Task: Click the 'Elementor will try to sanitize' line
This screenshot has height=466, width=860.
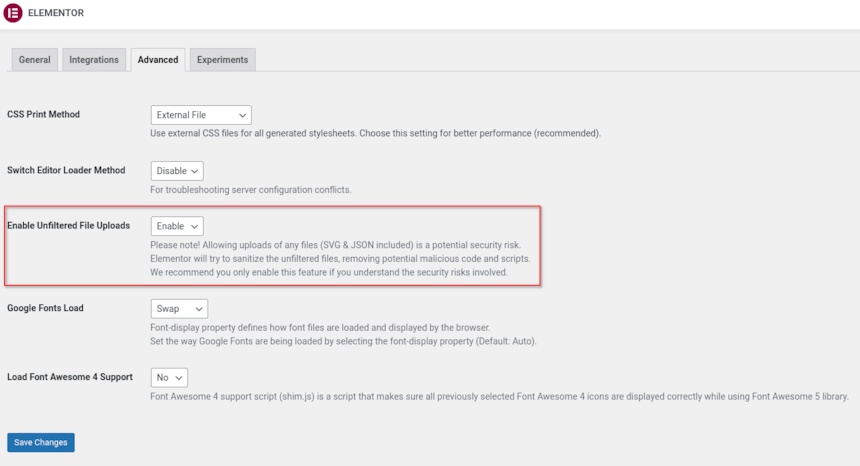Action: click(x=341, y=259)
